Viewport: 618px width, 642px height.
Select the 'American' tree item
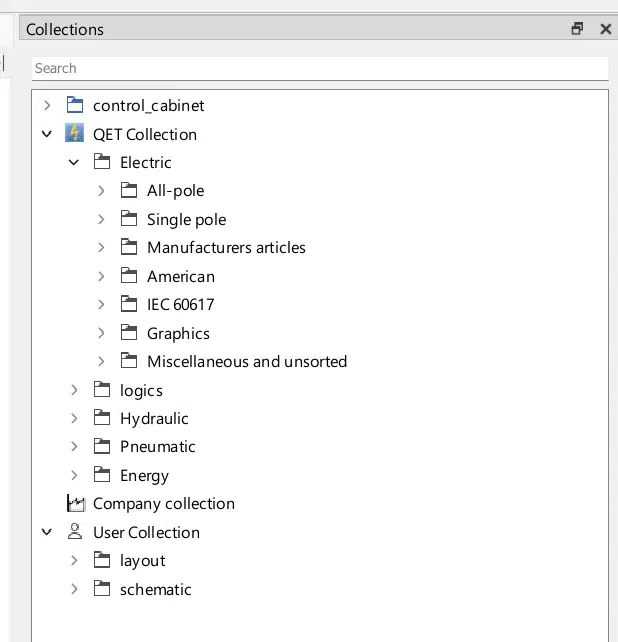tap(181, 276)
